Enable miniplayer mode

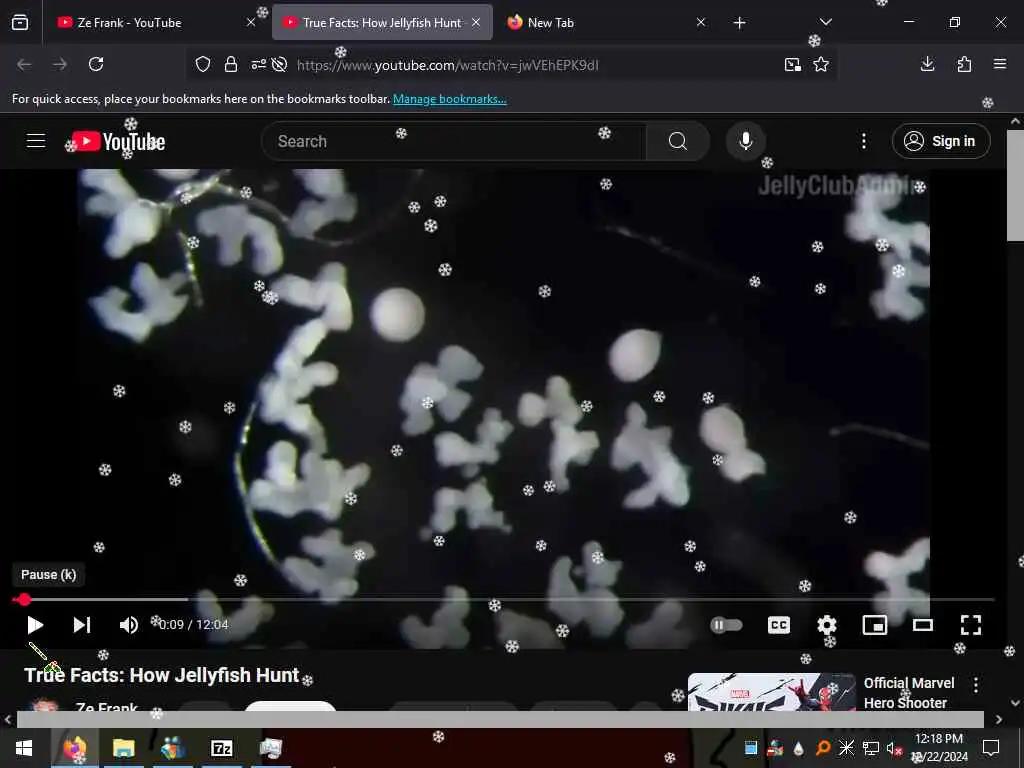(x=874, y=626)
